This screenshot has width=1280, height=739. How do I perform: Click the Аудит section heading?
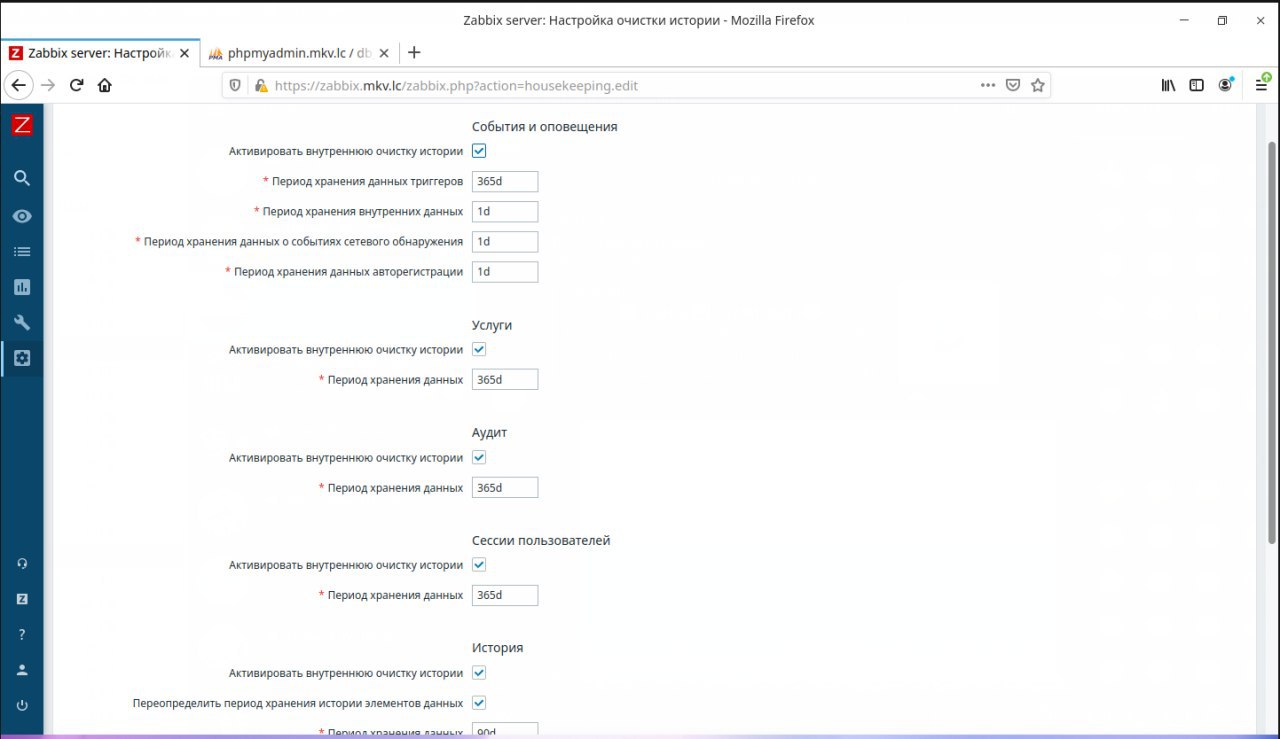coord(490,433)
